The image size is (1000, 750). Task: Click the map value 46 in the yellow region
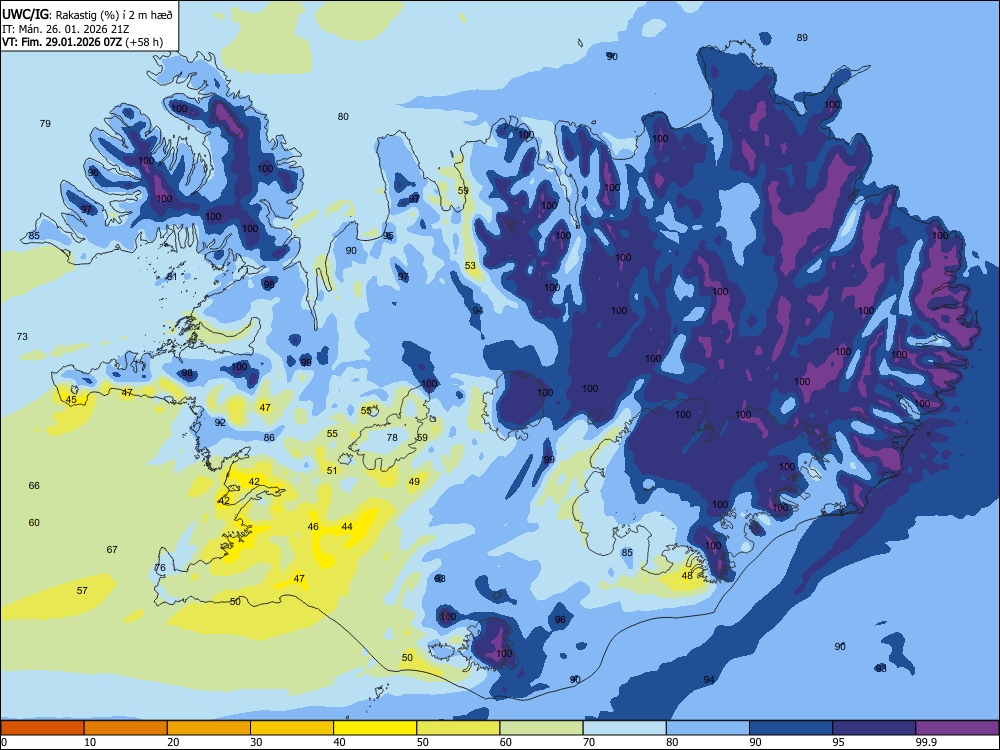click(x=313, y=526)
